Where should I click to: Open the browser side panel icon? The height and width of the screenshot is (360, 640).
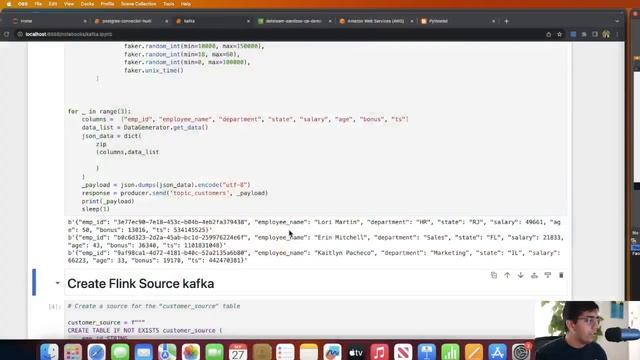(x=595, y=34)
